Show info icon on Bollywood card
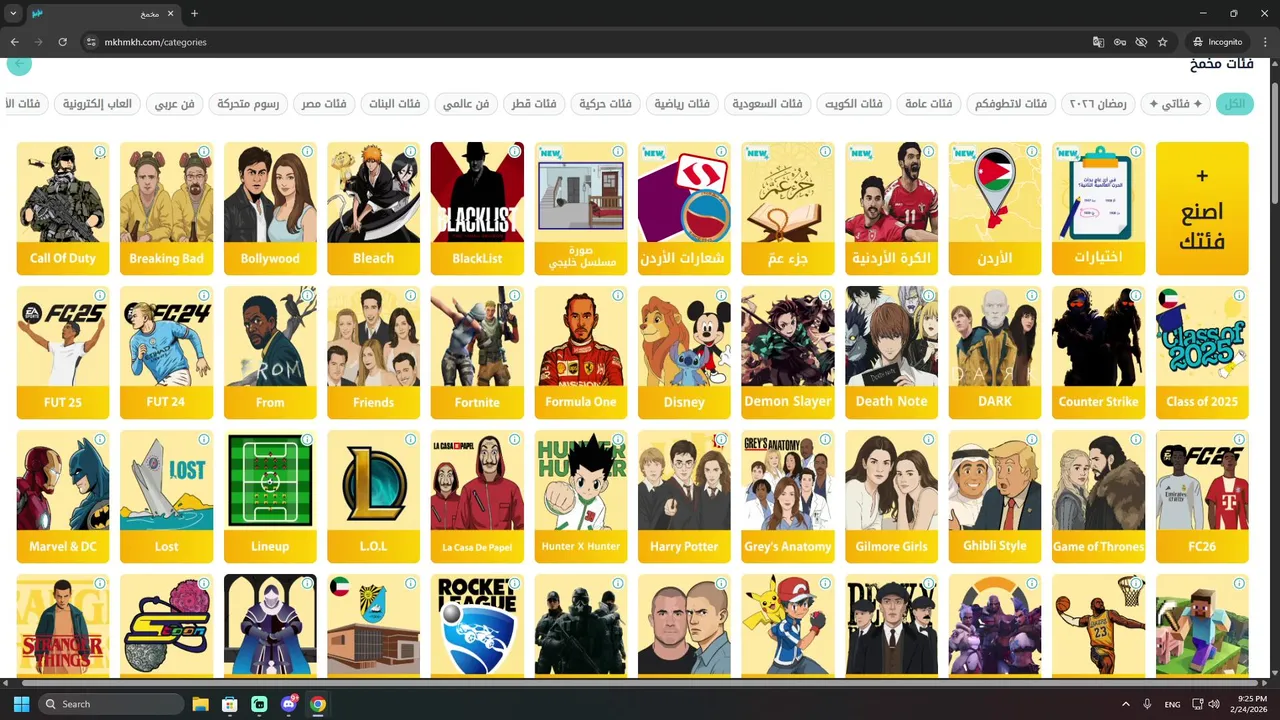Image resolution: width=1280 pixels, height=720 pixels. click(x=307, y=152)
